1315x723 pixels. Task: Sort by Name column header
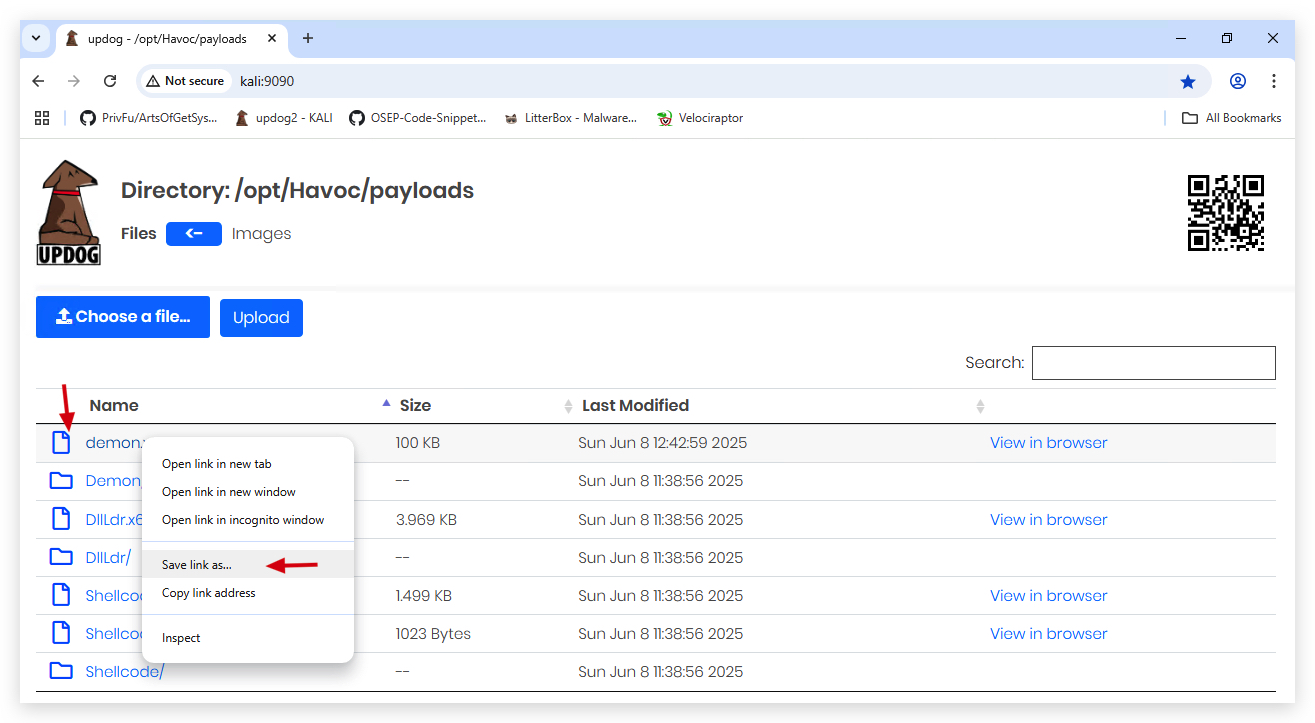point(114,405)
